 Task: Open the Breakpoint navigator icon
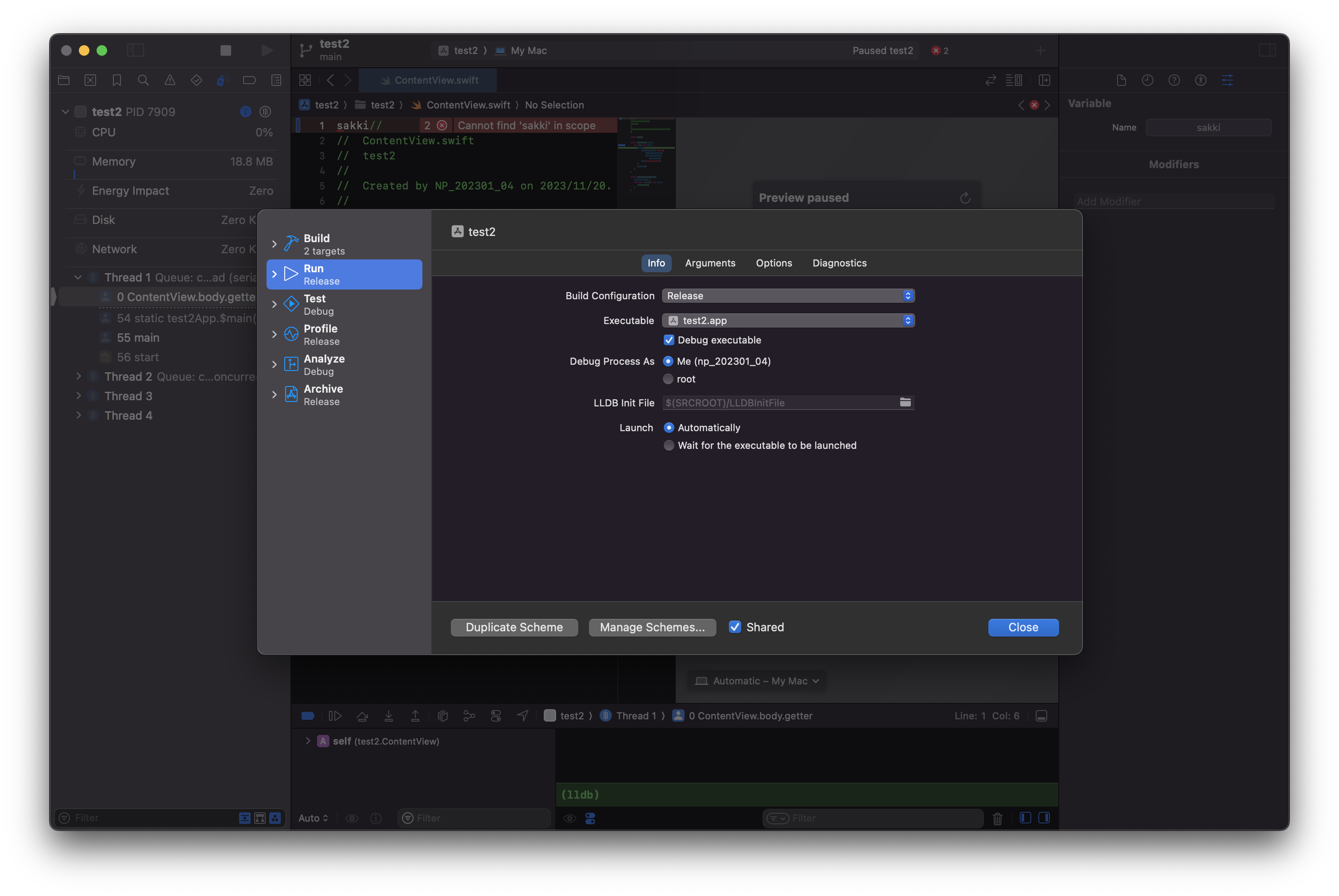[250, 81]
